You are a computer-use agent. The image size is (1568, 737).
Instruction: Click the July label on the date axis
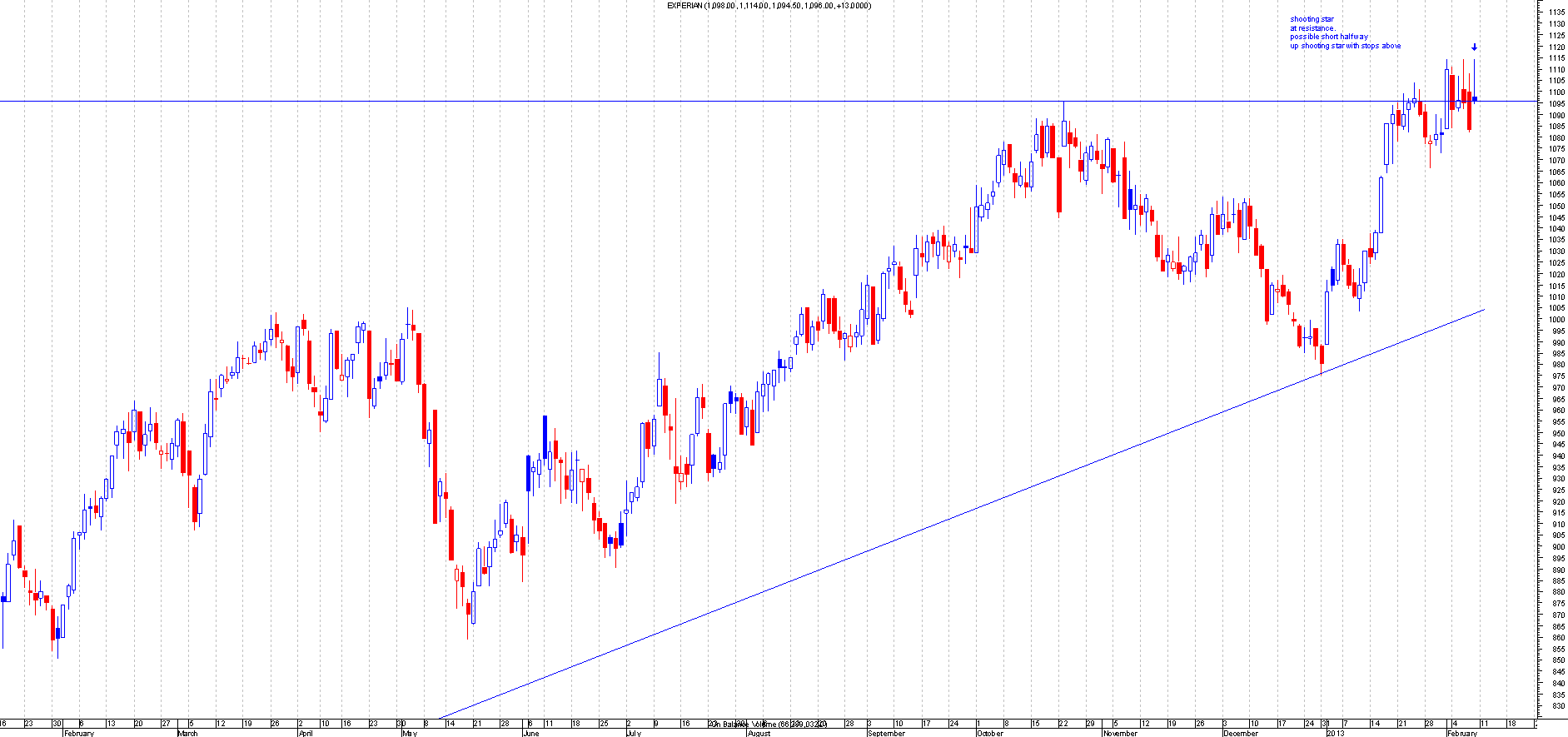tap(634, 733)
